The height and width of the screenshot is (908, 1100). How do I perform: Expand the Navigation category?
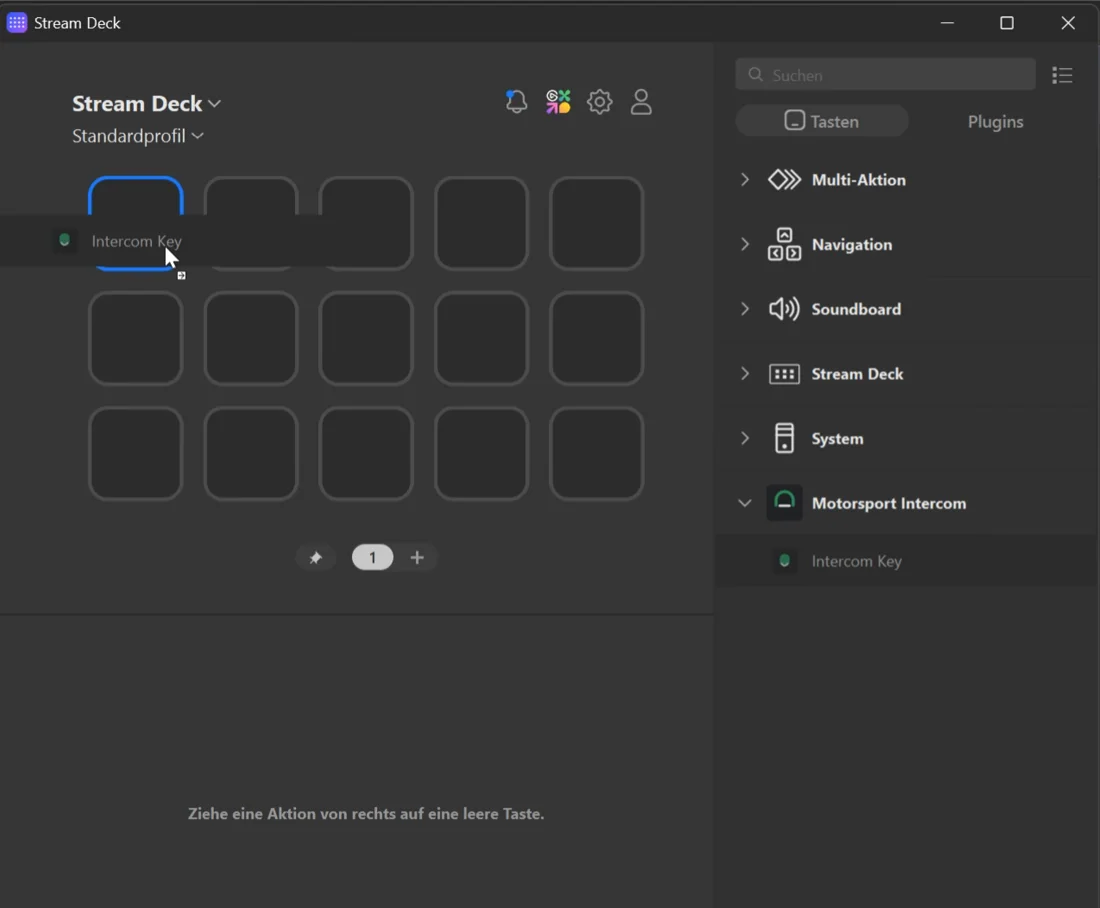[745, 244]
